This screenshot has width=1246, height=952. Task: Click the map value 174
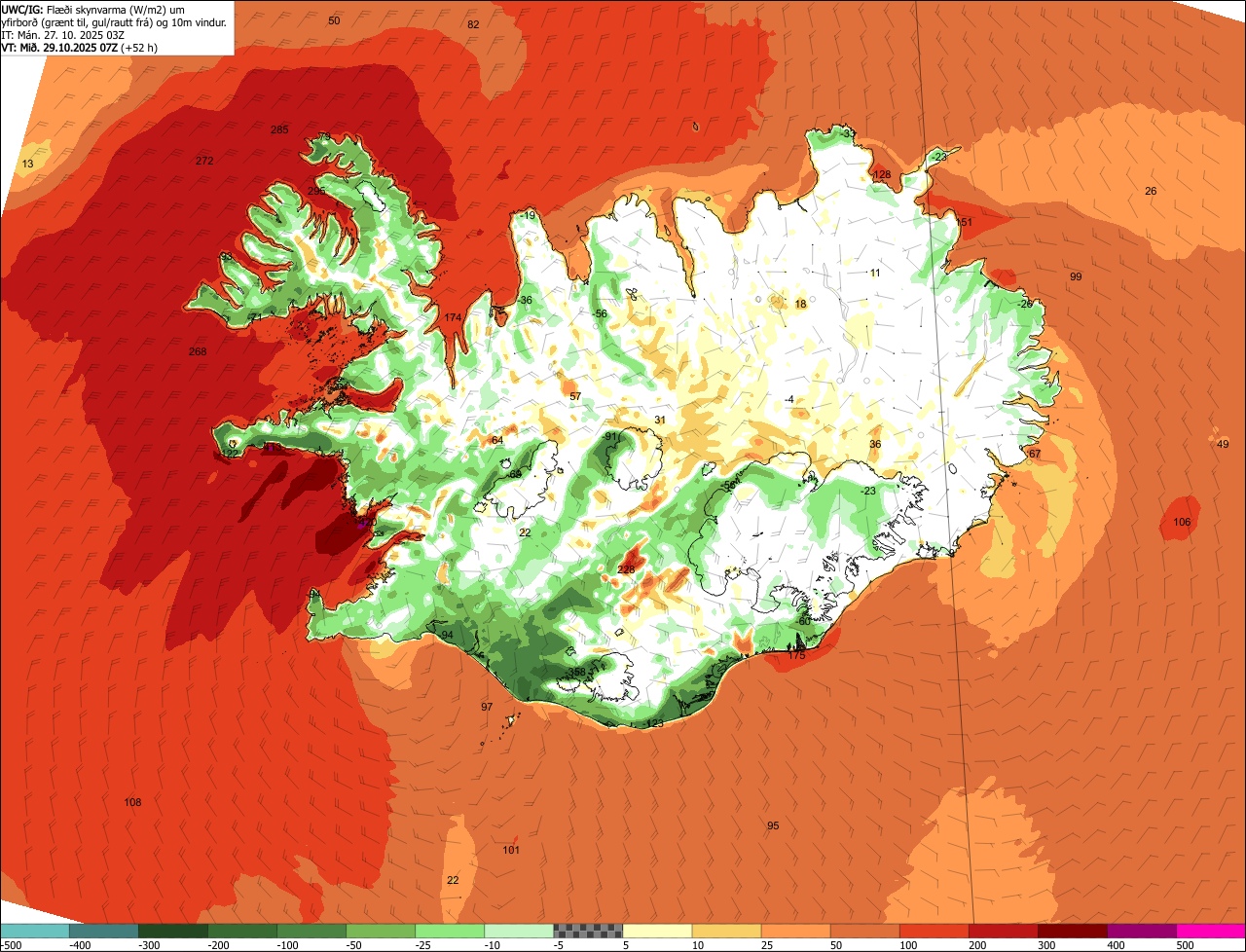pyautogui.click(x=453, y=318)
